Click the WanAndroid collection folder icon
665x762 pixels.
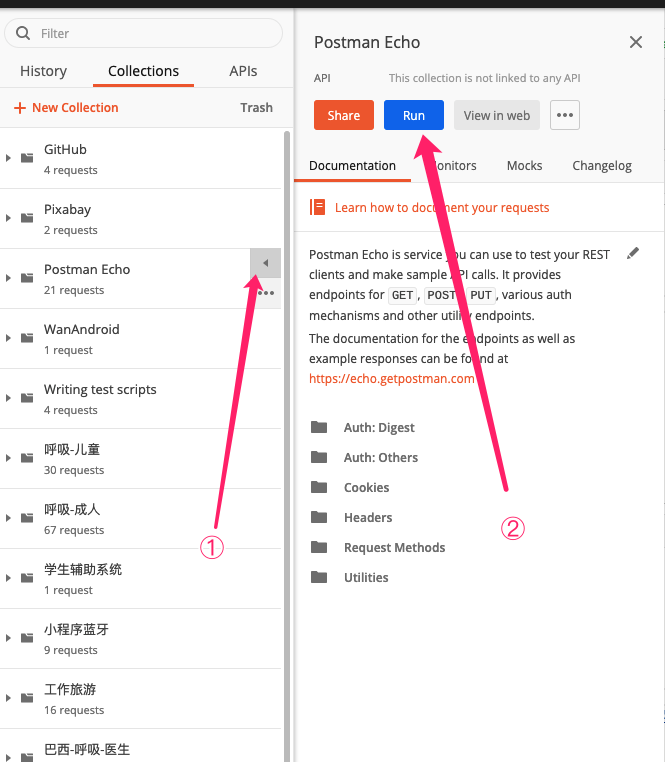tap(27, 338)
